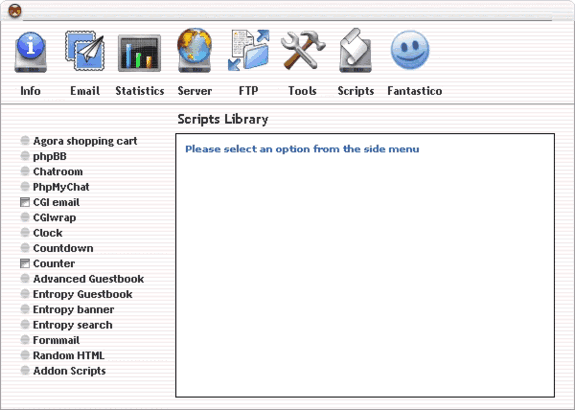This screenshot has width=575, height=410.
Task: Click the Tools wrench and hammer icon
Action: point(303,51)
